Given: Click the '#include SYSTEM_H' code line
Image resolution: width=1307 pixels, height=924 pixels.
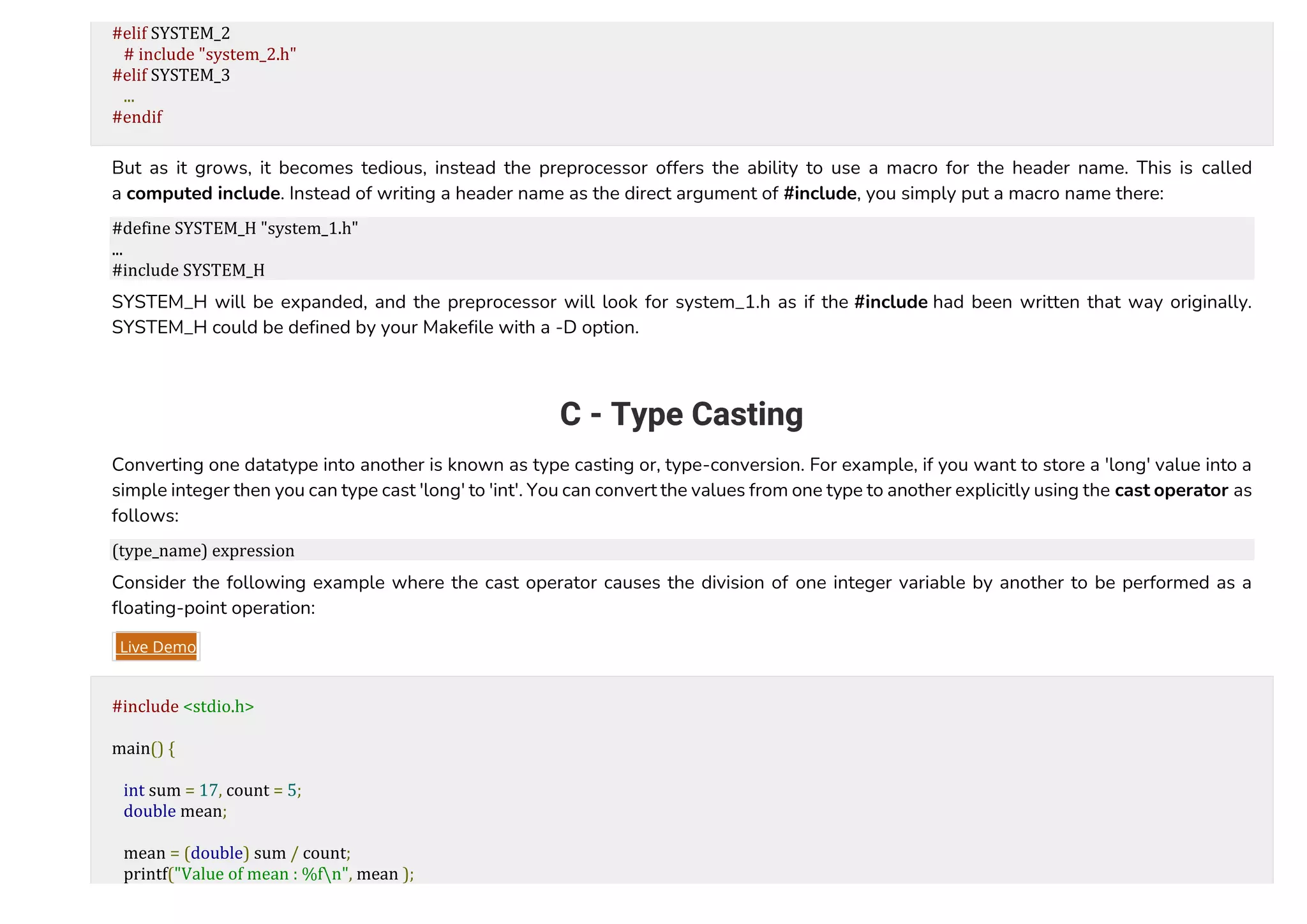Looking at the screenshot, I should pyautogui.click(x=188, y=271).
